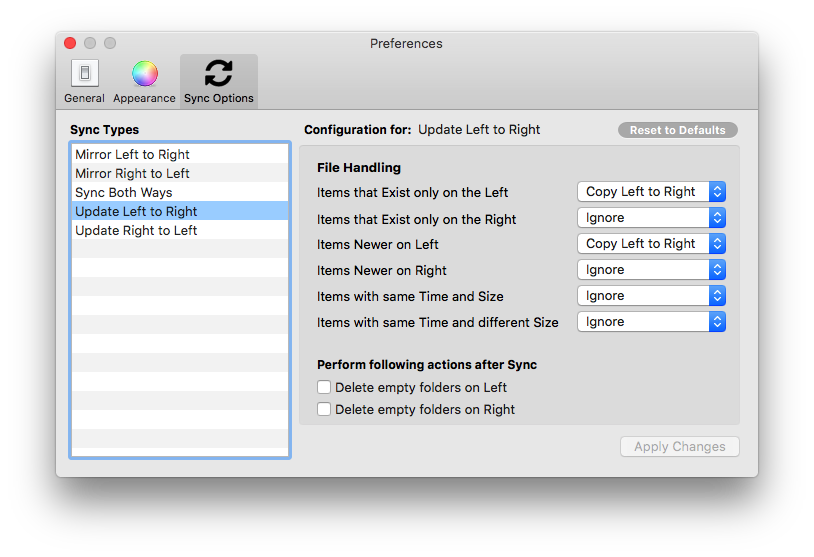Select Mirror Left to Right sync type

pyautogui.click(x=132, y=155)
